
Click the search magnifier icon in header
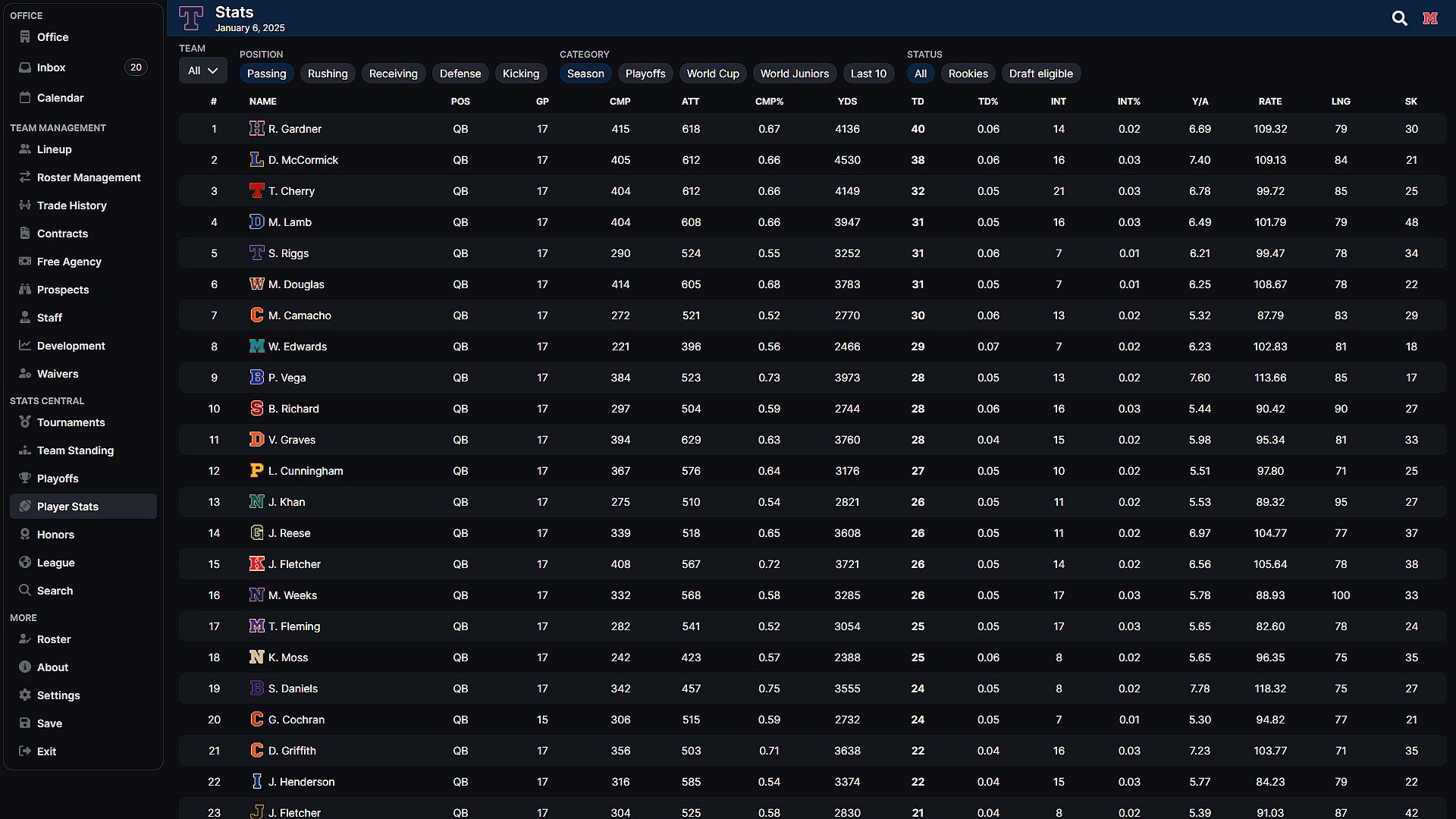[x=1399, y=18]
